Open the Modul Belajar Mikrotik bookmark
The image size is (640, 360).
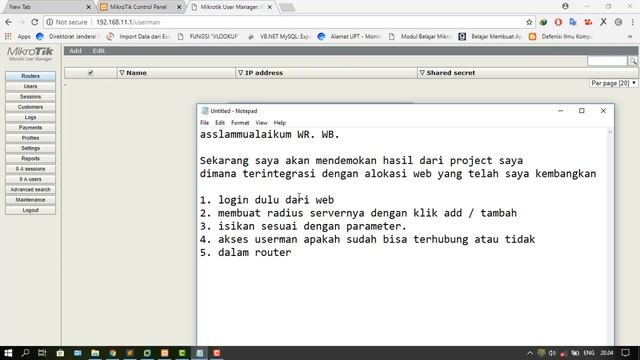click(x=420, y=36)
